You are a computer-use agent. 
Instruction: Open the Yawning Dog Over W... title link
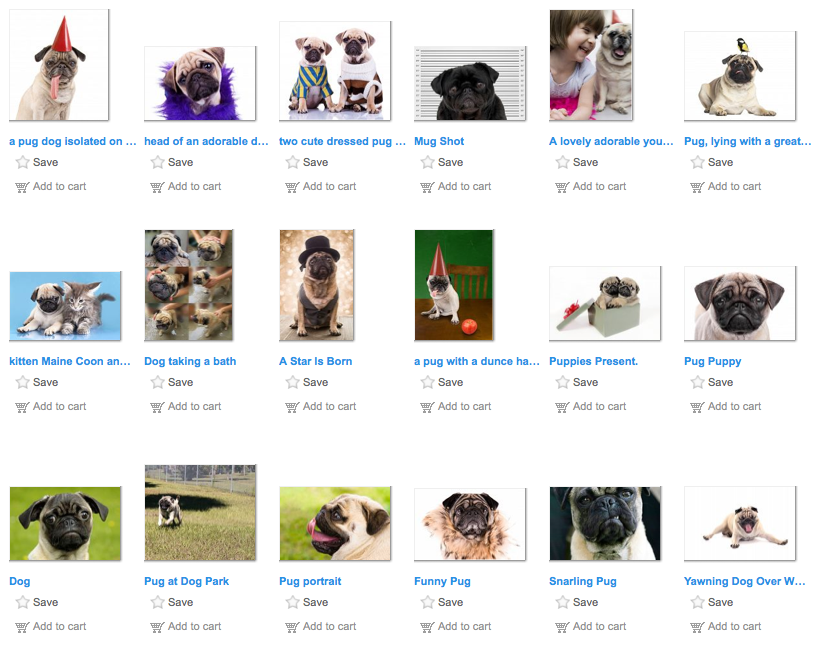(744, 581)
